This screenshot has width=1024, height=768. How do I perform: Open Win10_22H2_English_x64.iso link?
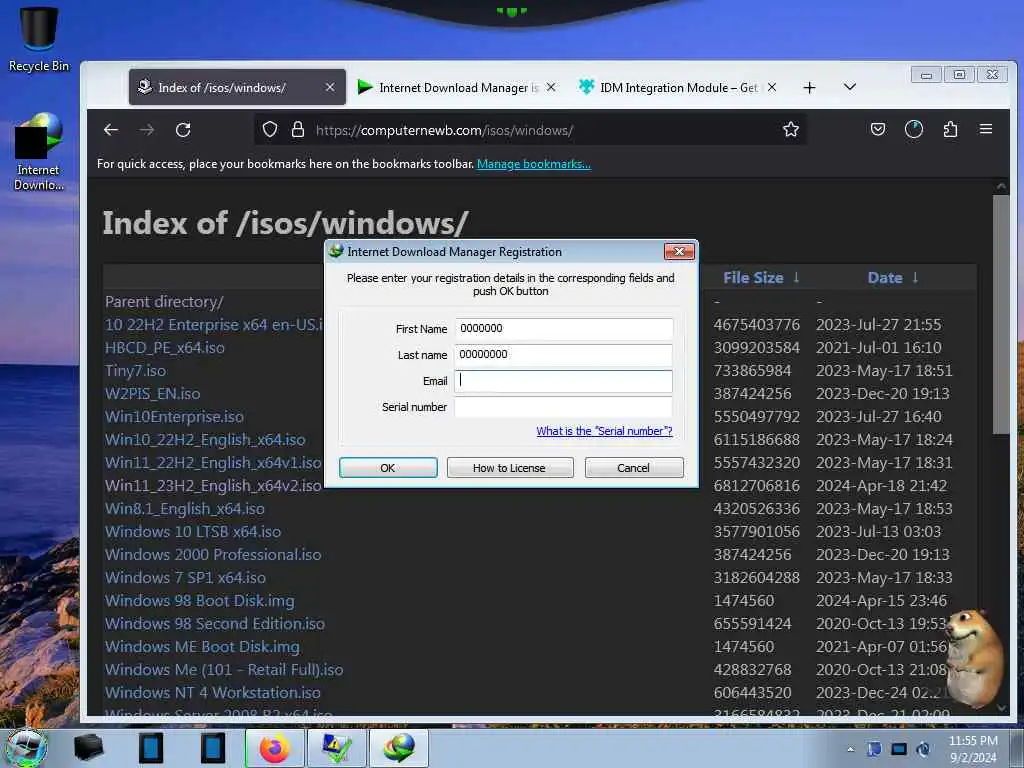pyautogui.click(x=205, y=440)
